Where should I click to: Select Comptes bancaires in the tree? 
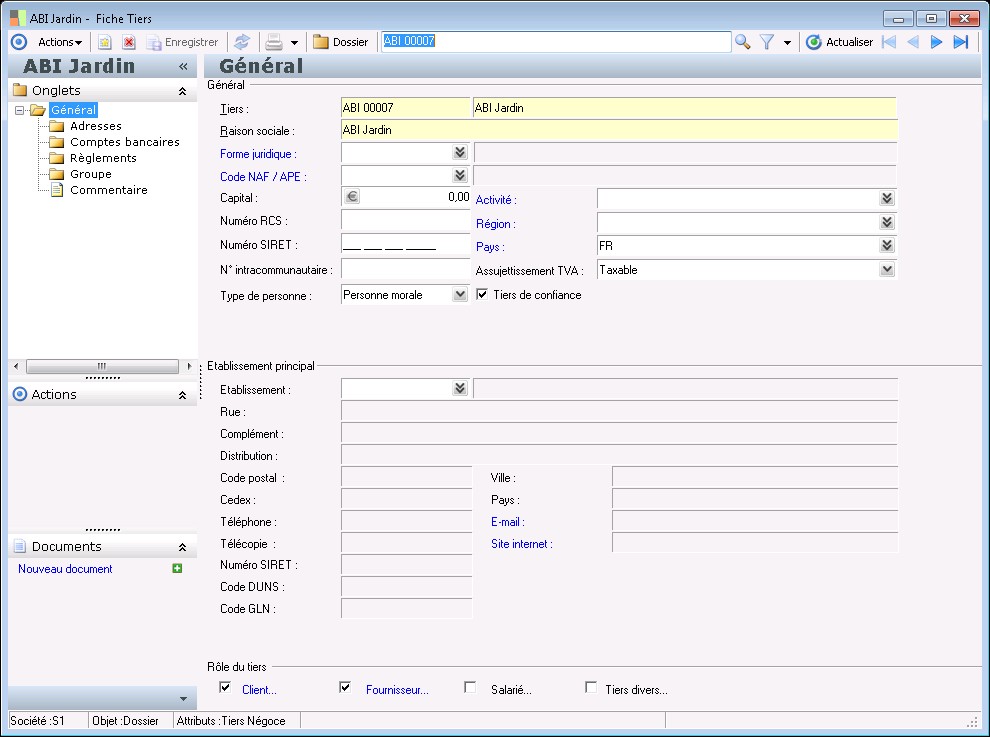click(x=124, y=142)
